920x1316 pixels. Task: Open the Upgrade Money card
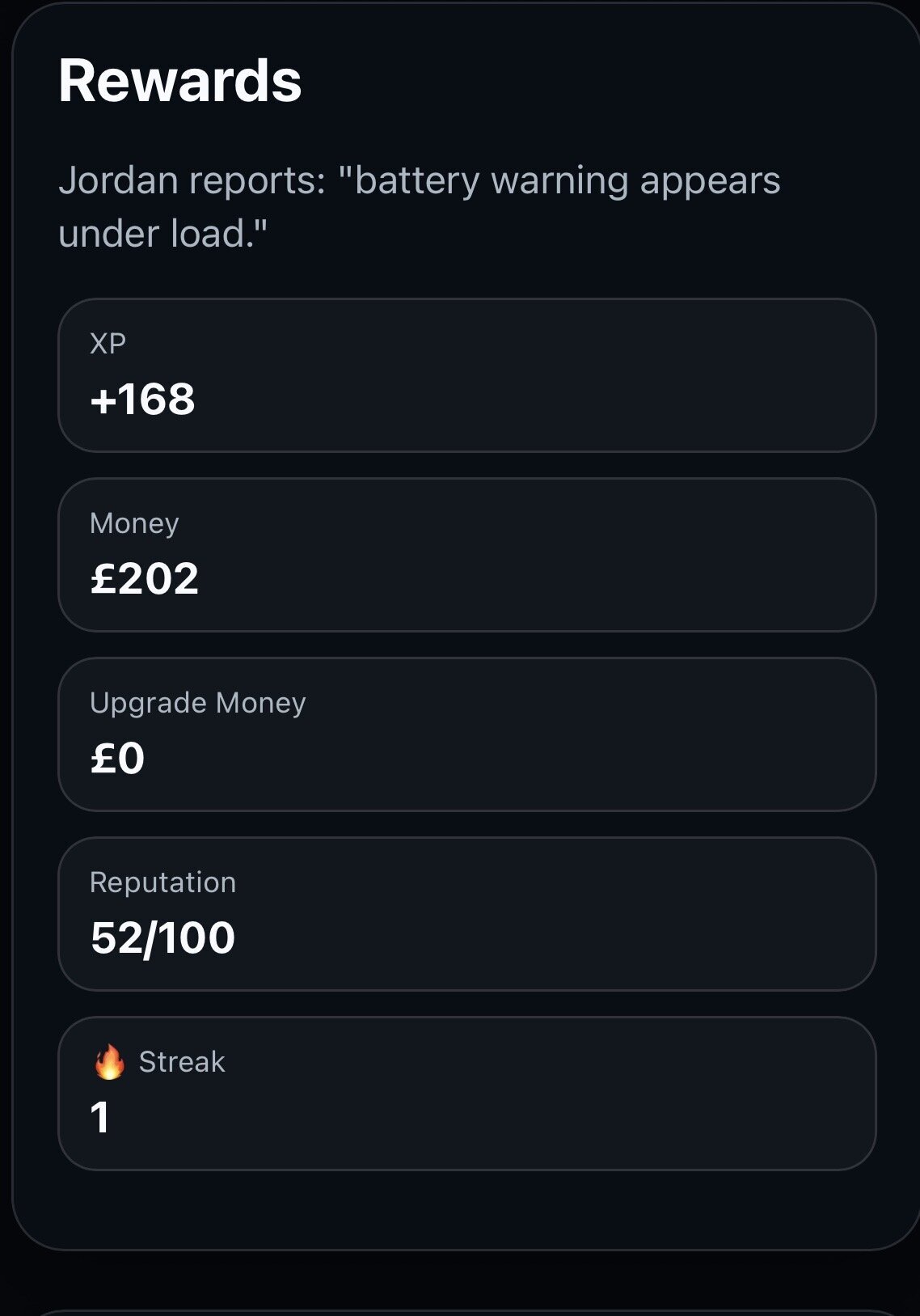point(467,734)
